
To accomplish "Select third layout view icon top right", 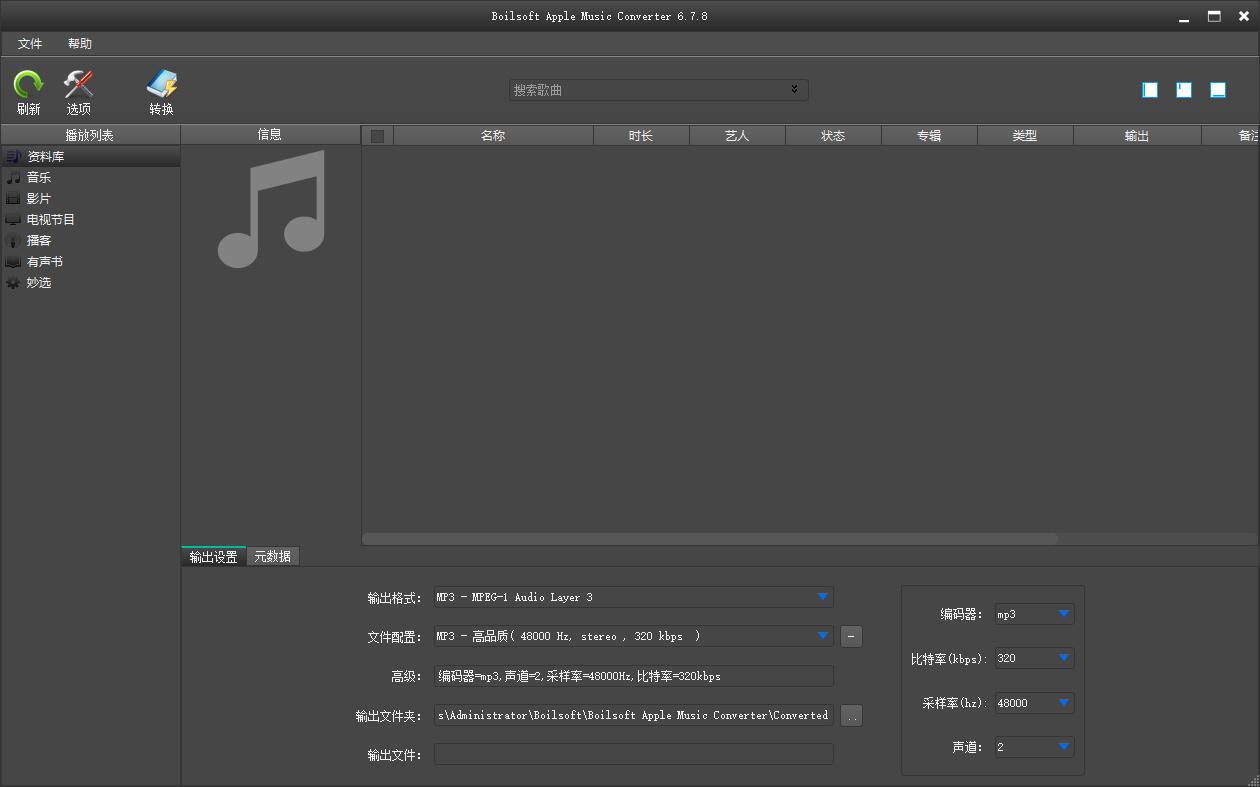I will tap(1218, 90).
